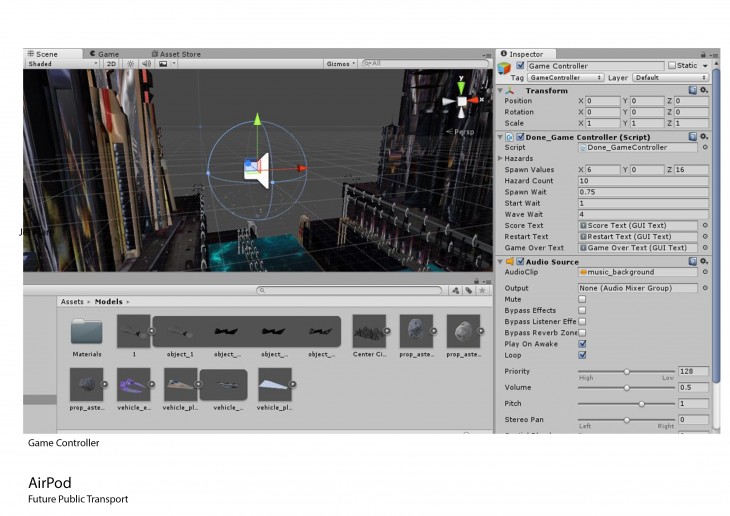
Task: Click object picker circle beside Score Text
Action: [x=705, y=225]
